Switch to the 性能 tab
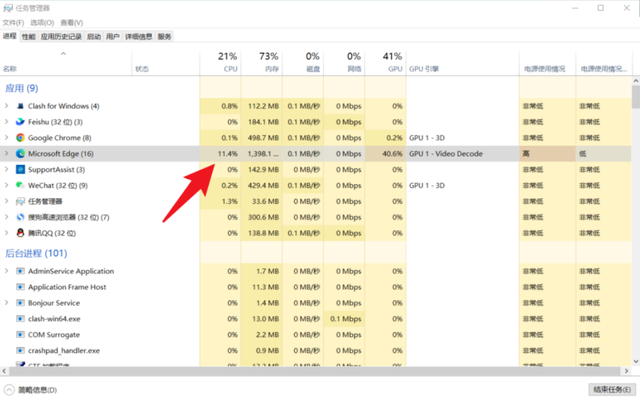Viewport: 640px width, 401px height. click(x=29, y=37)
